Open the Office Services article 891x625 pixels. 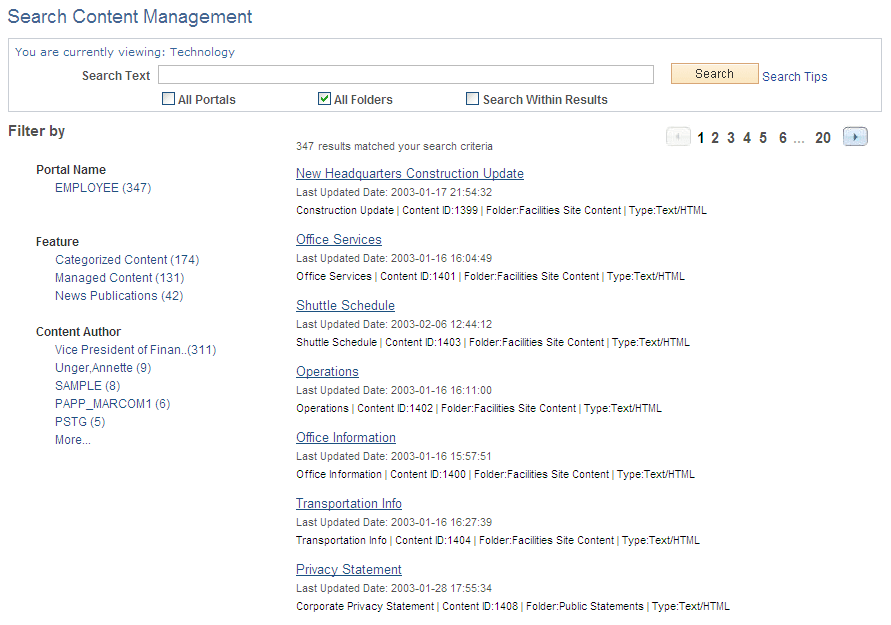(338, 239)
